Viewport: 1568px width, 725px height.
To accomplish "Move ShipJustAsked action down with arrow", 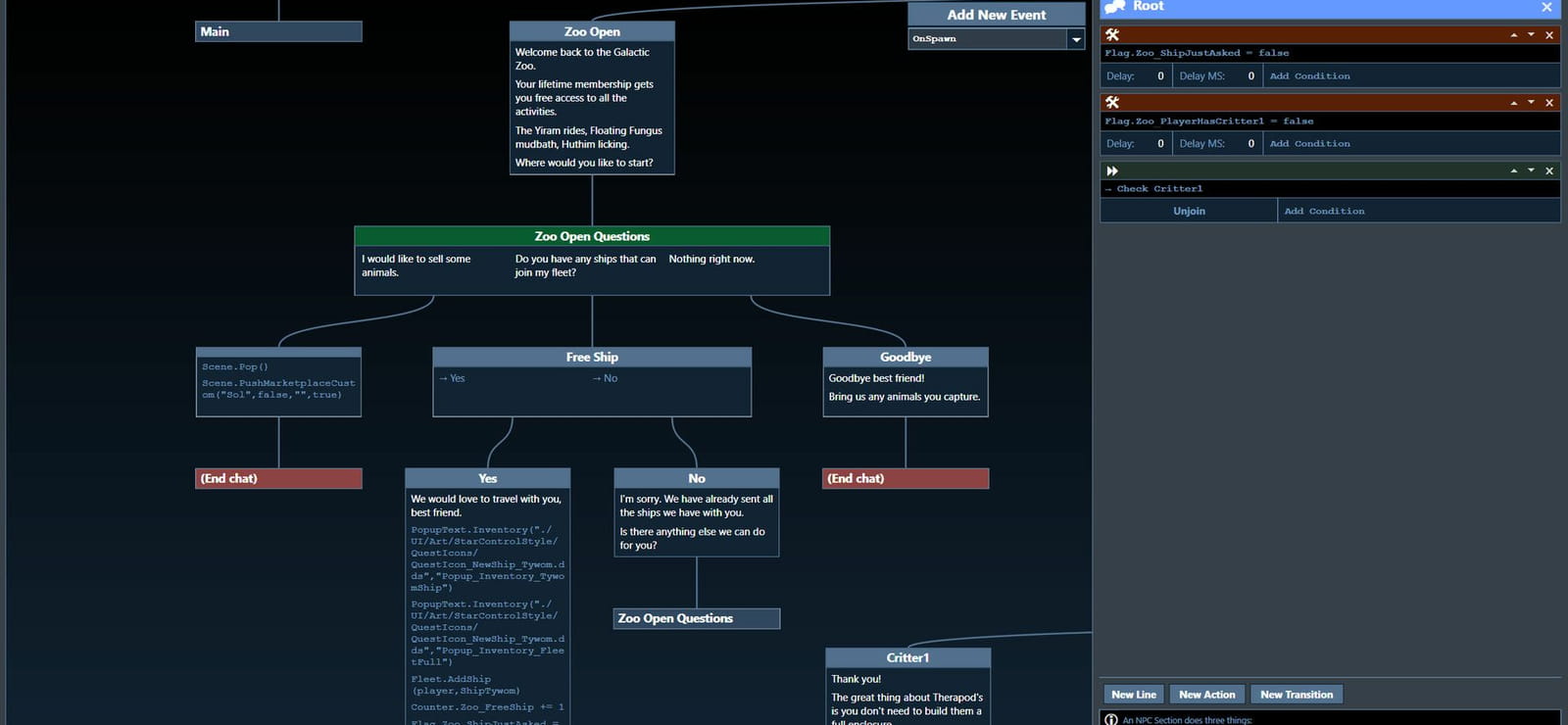I will pos(1531,34).
